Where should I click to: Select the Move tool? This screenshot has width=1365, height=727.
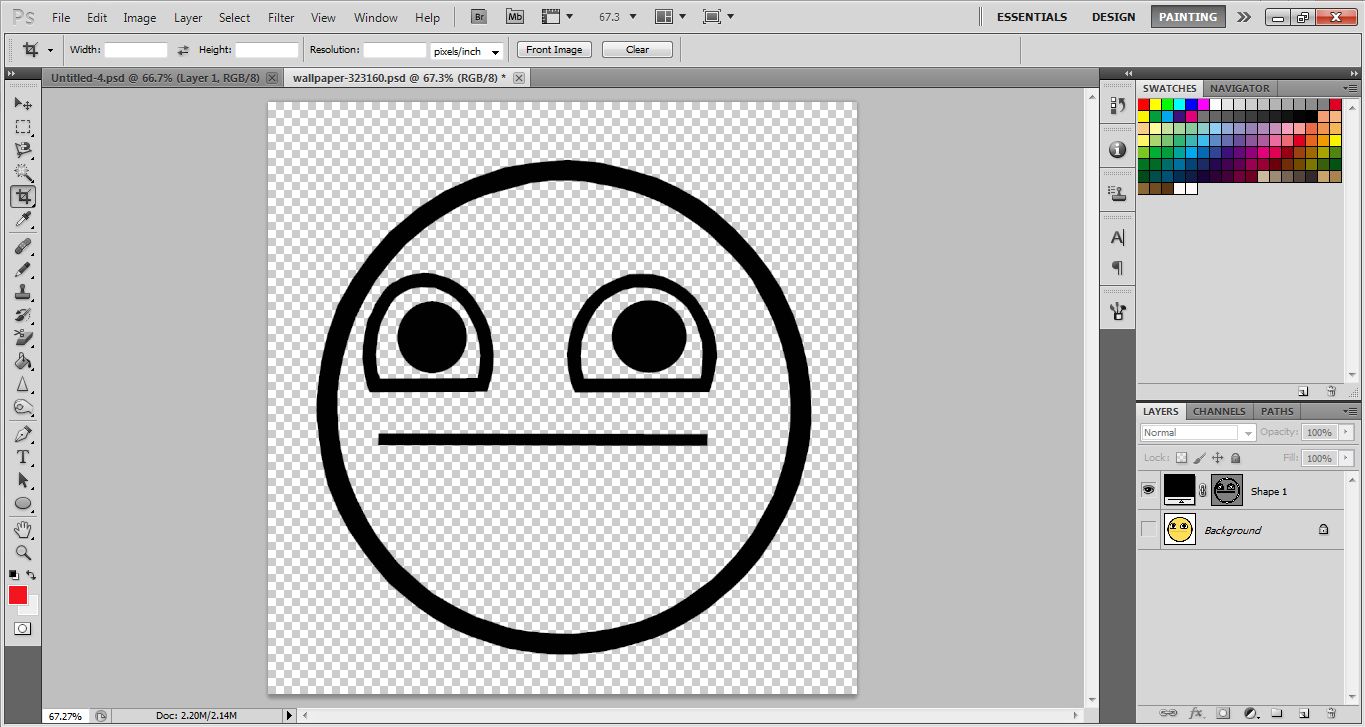point(24,103)
